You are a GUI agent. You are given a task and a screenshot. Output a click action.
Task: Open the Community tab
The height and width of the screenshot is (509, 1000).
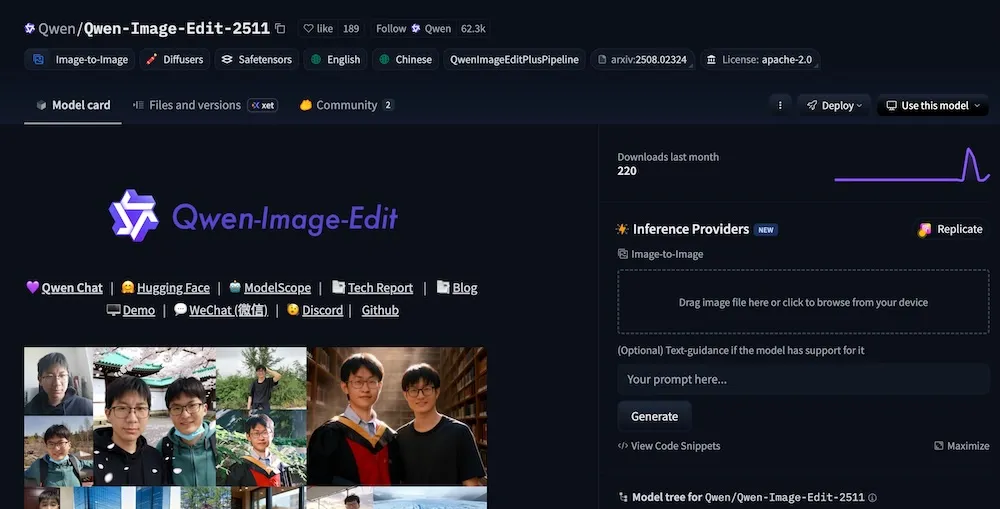(x=346, y=105)
